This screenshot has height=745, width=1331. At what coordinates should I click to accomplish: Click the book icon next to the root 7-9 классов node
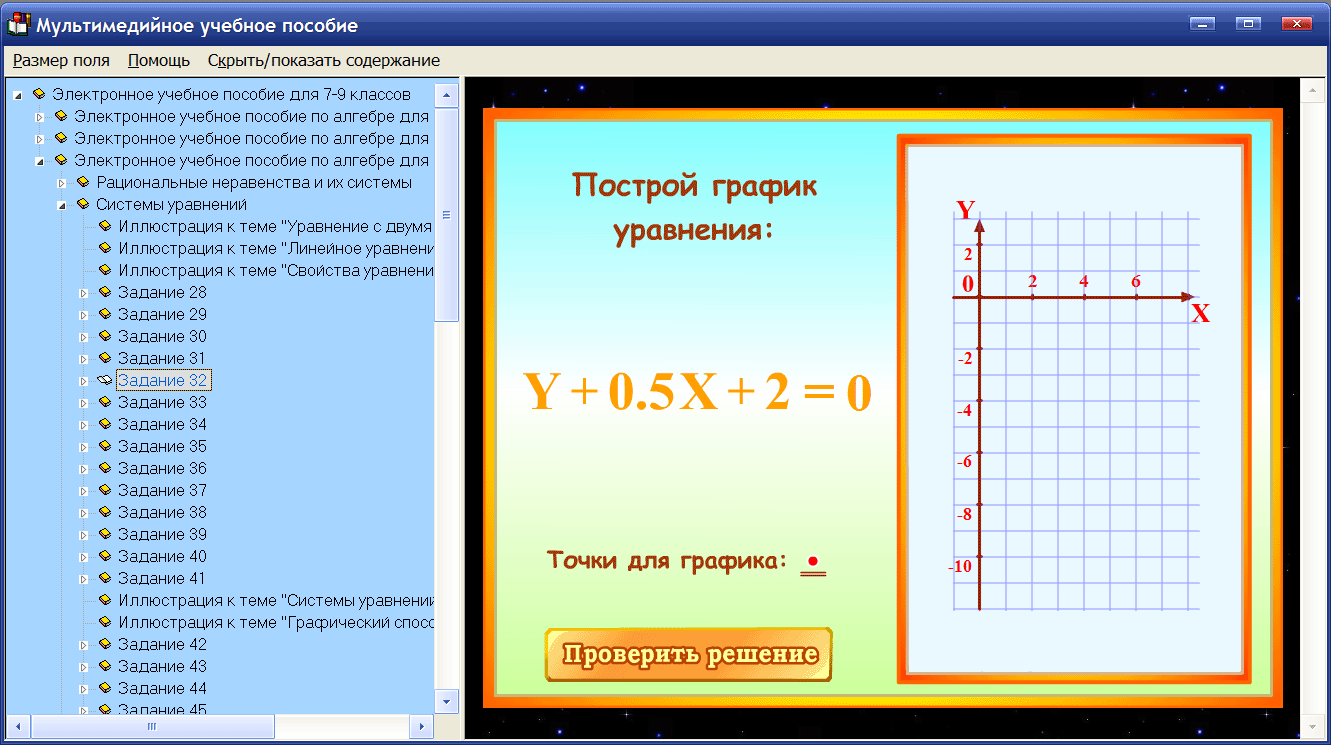point(40,93)
